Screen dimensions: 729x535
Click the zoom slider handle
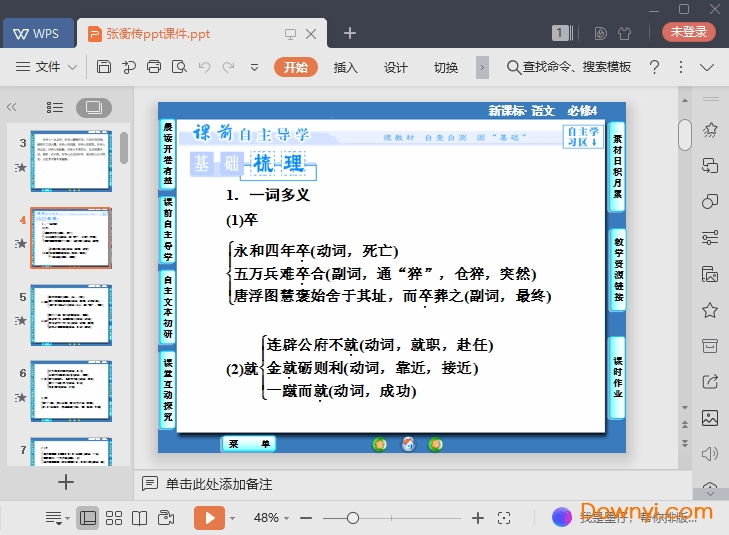pyautogui.click(x=353, y=518)
